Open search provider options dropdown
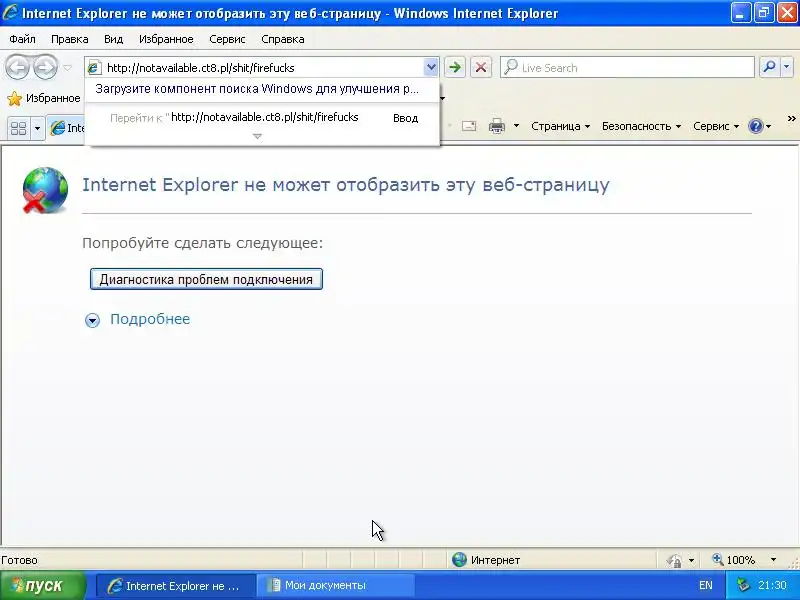The height and width of the screenshot is (600, 800). click(x=787, y=67)
